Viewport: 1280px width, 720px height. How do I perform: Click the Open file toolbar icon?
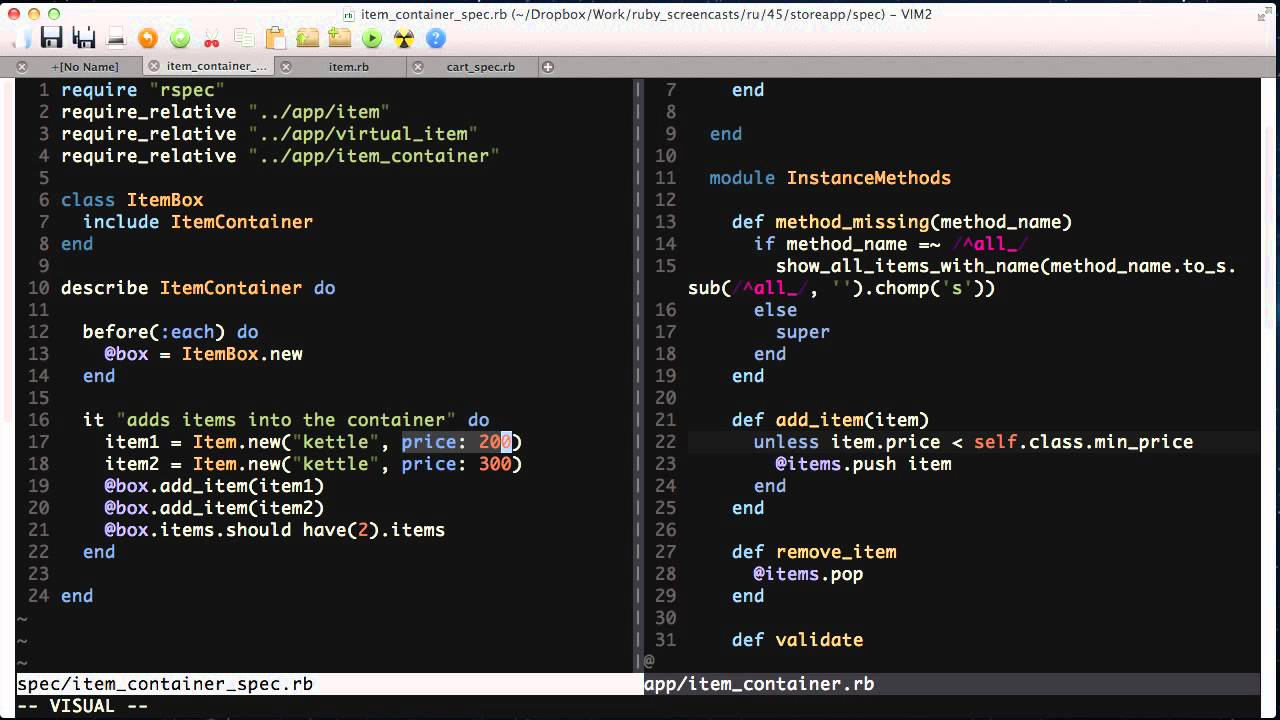[x=22, y=38]
